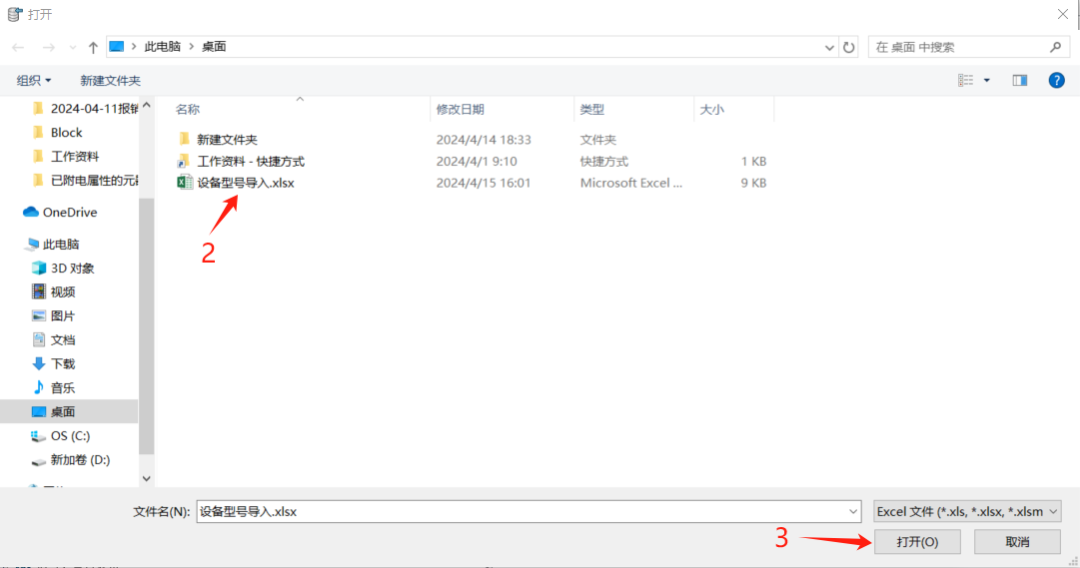Click the navigation pane scrollbar thumb

146,327
